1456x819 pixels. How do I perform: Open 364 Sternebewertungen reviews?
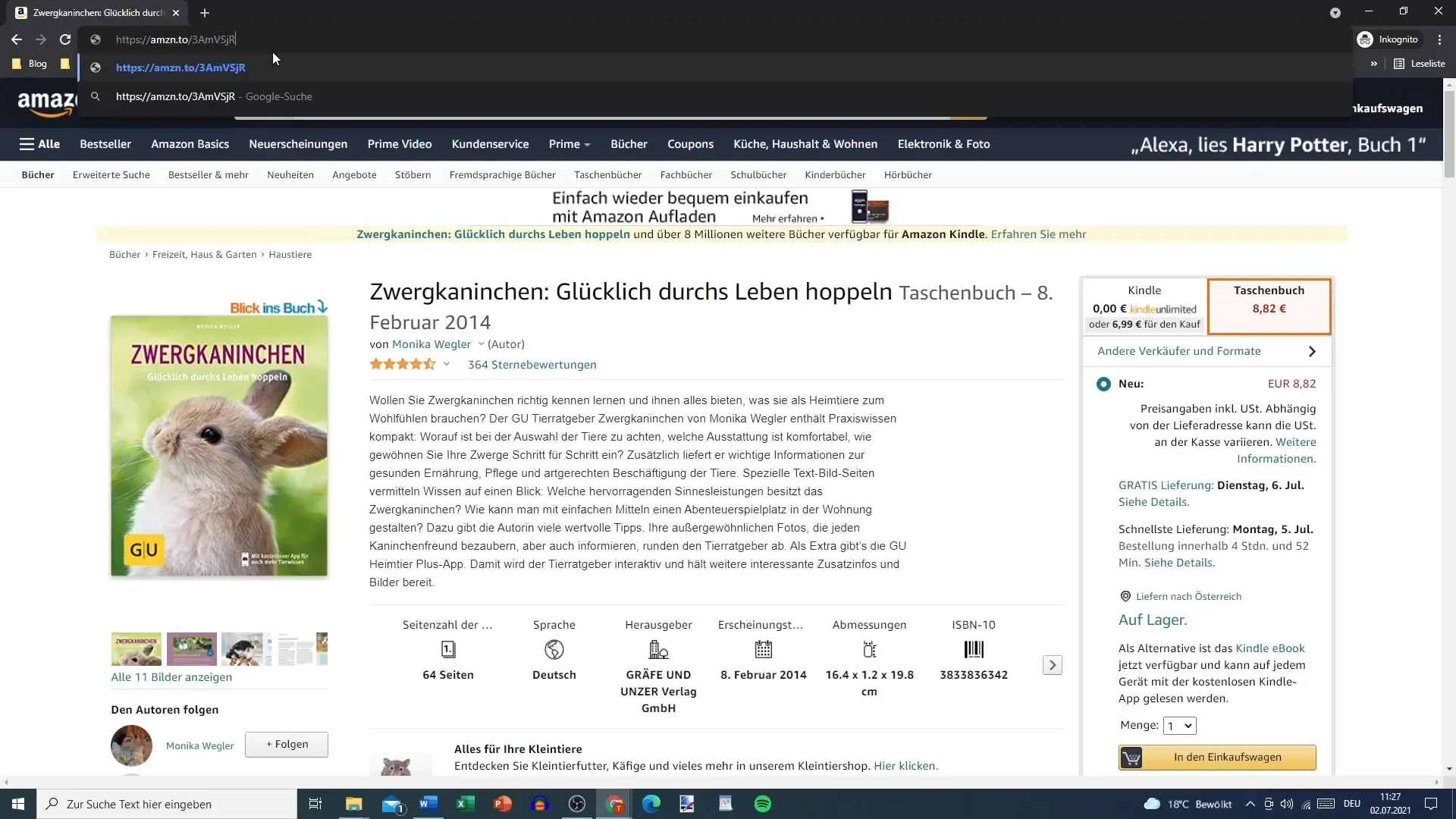[532, 365]
